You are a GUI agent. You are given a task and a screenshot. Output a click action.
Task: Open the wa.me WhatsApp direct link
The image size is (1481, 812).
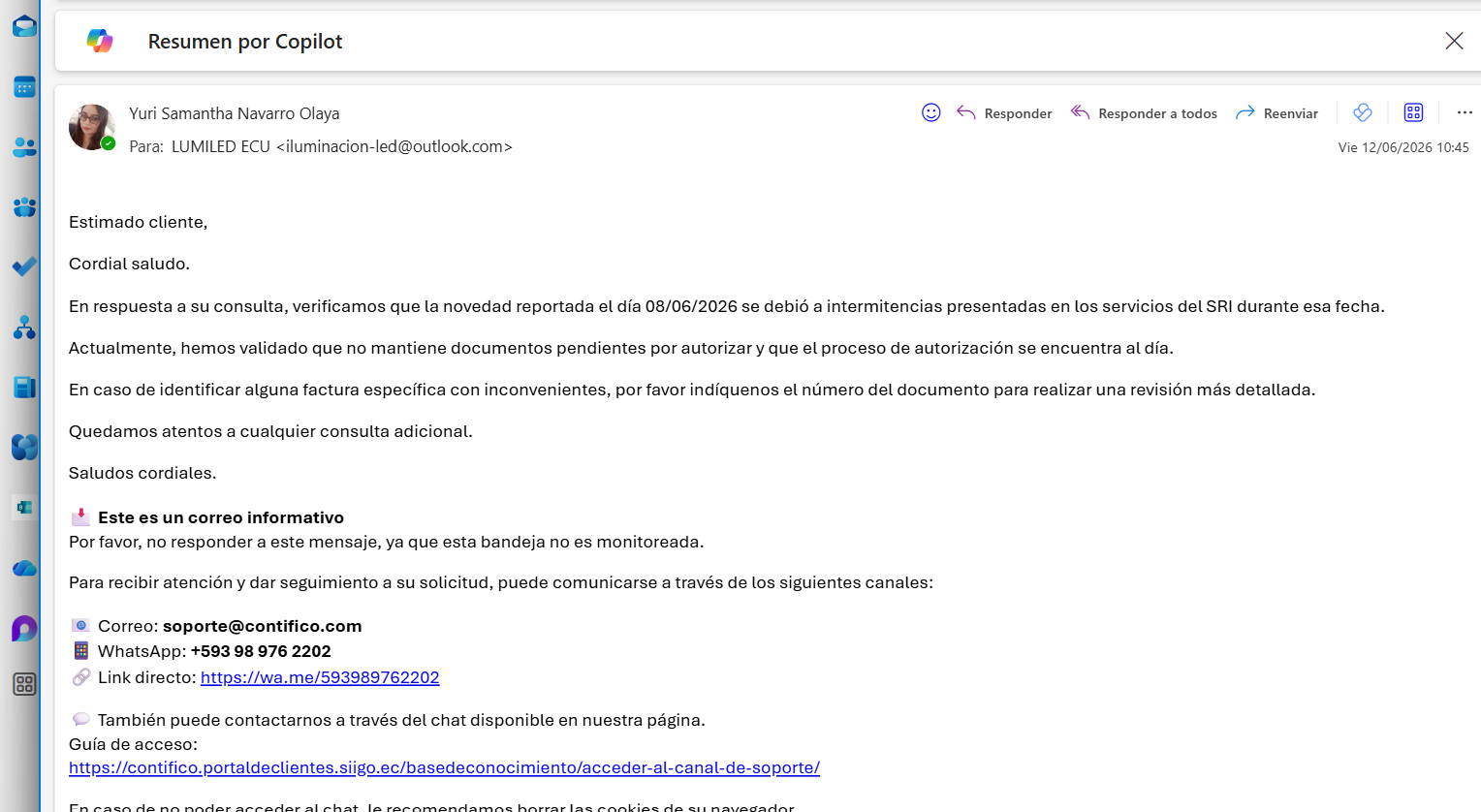point(320,677)
